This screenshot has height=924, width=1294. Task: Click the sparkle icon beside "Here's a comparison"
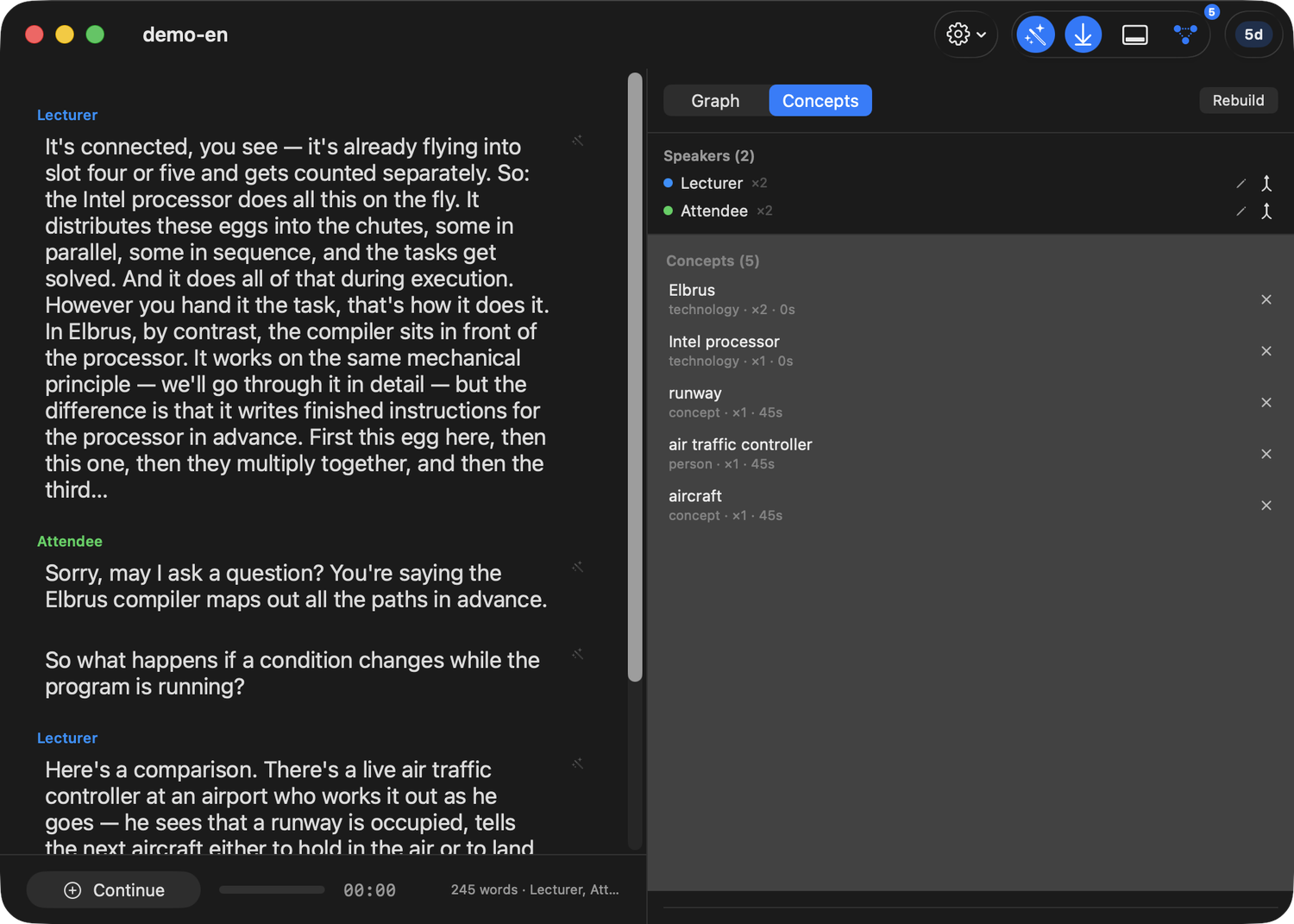(x=578, y=764)
